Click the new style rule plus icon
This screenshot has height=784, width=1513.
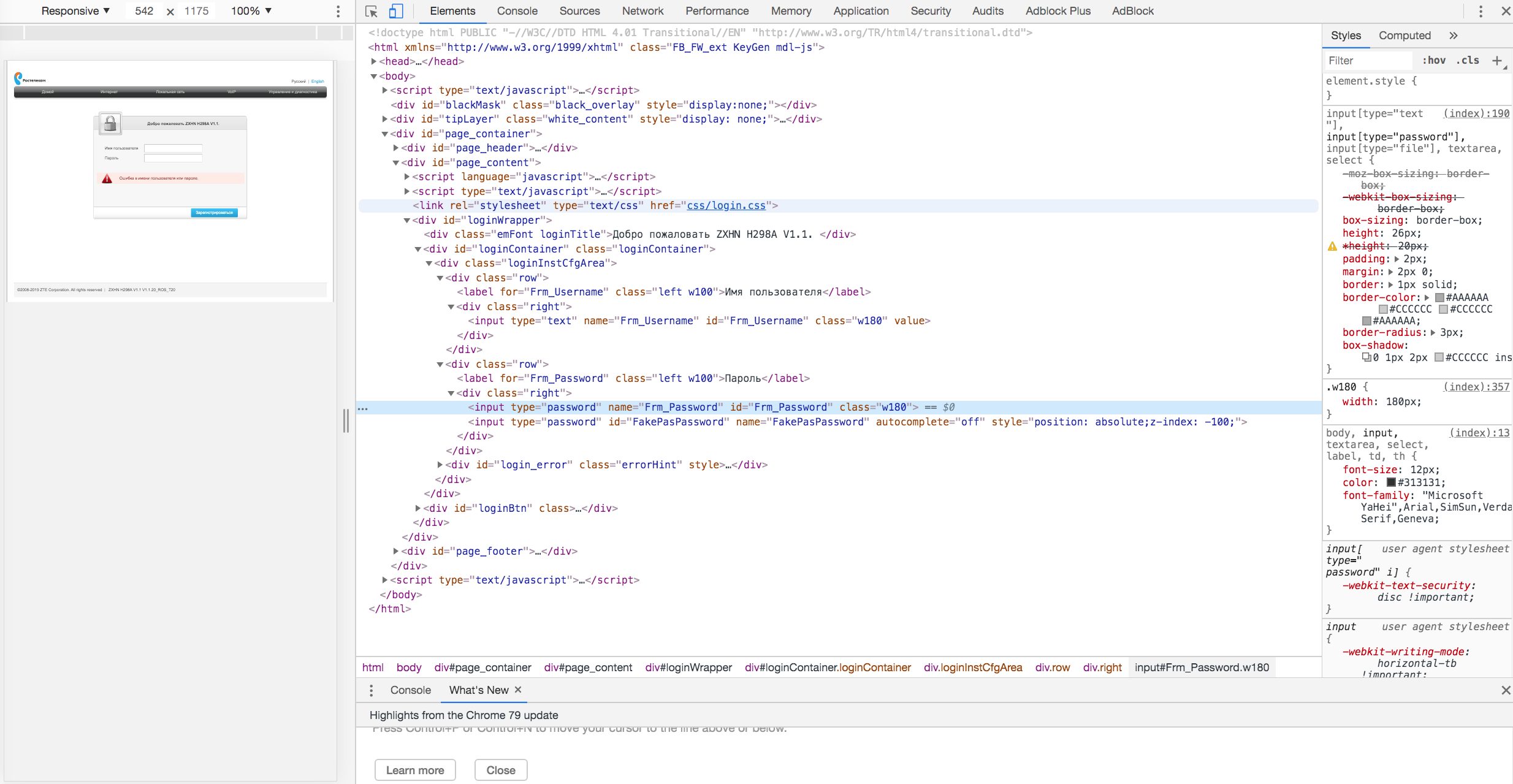point(1497,60)
